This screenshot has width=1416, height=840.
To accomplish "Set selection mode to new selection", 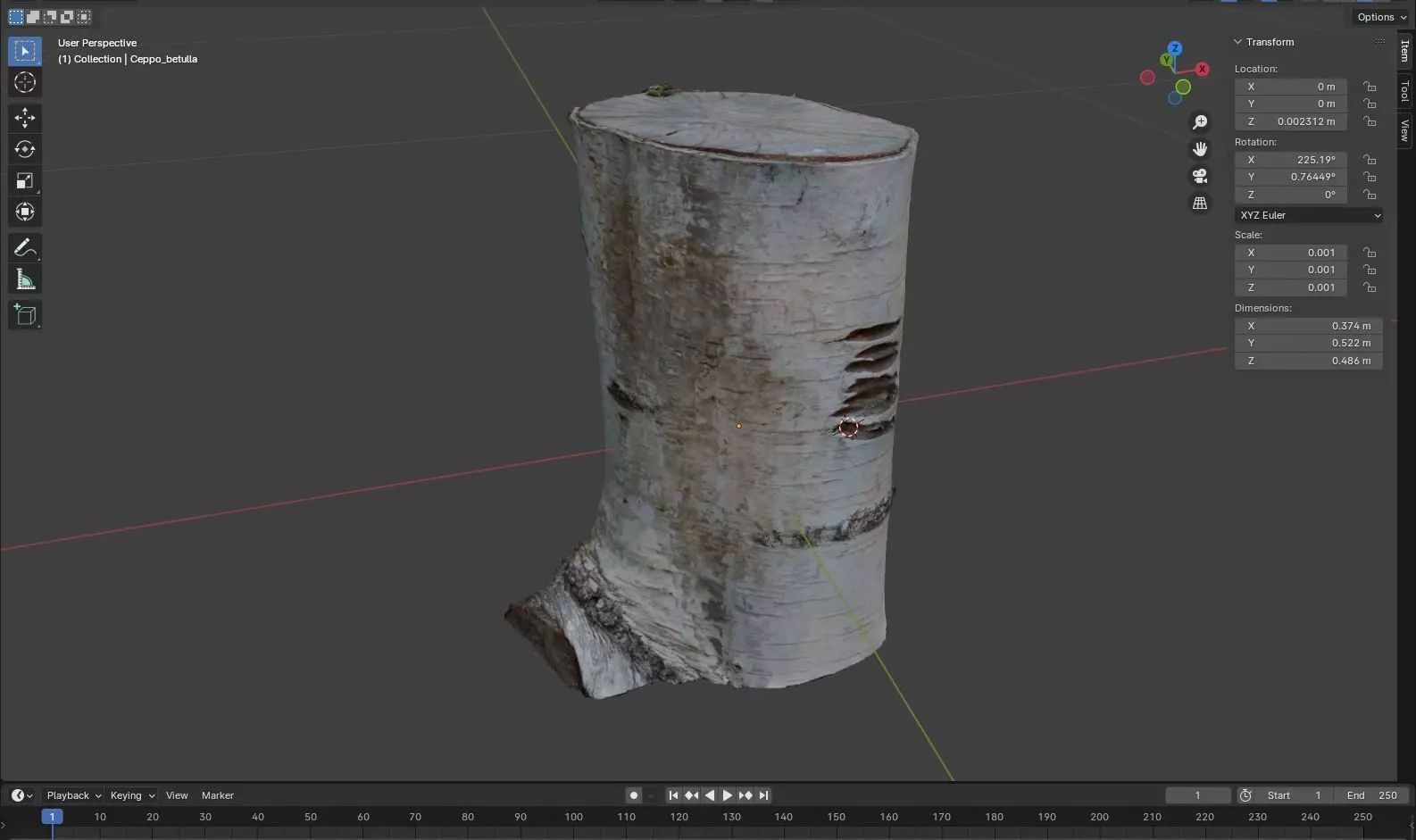I will tap(16, 17).
